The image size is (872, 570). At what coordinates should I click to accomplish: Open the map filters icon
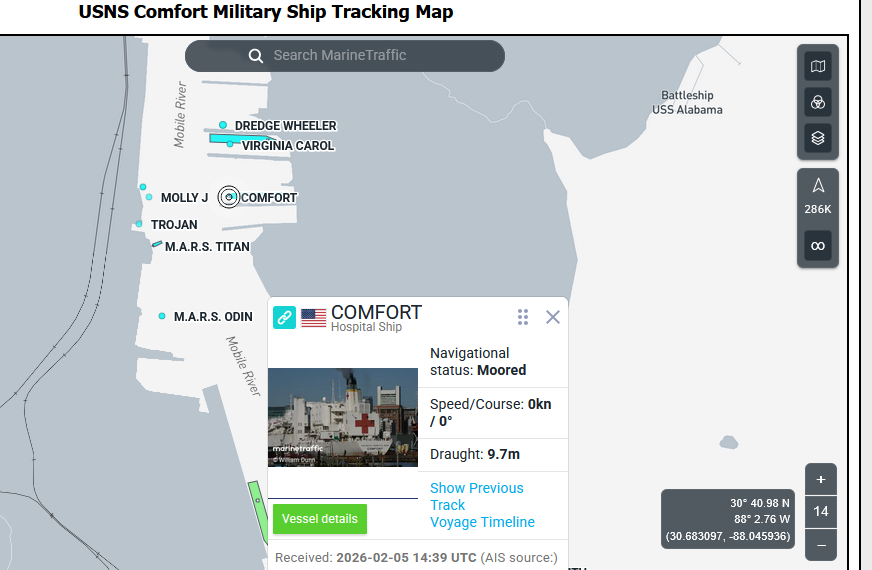(x=818, y=102)
